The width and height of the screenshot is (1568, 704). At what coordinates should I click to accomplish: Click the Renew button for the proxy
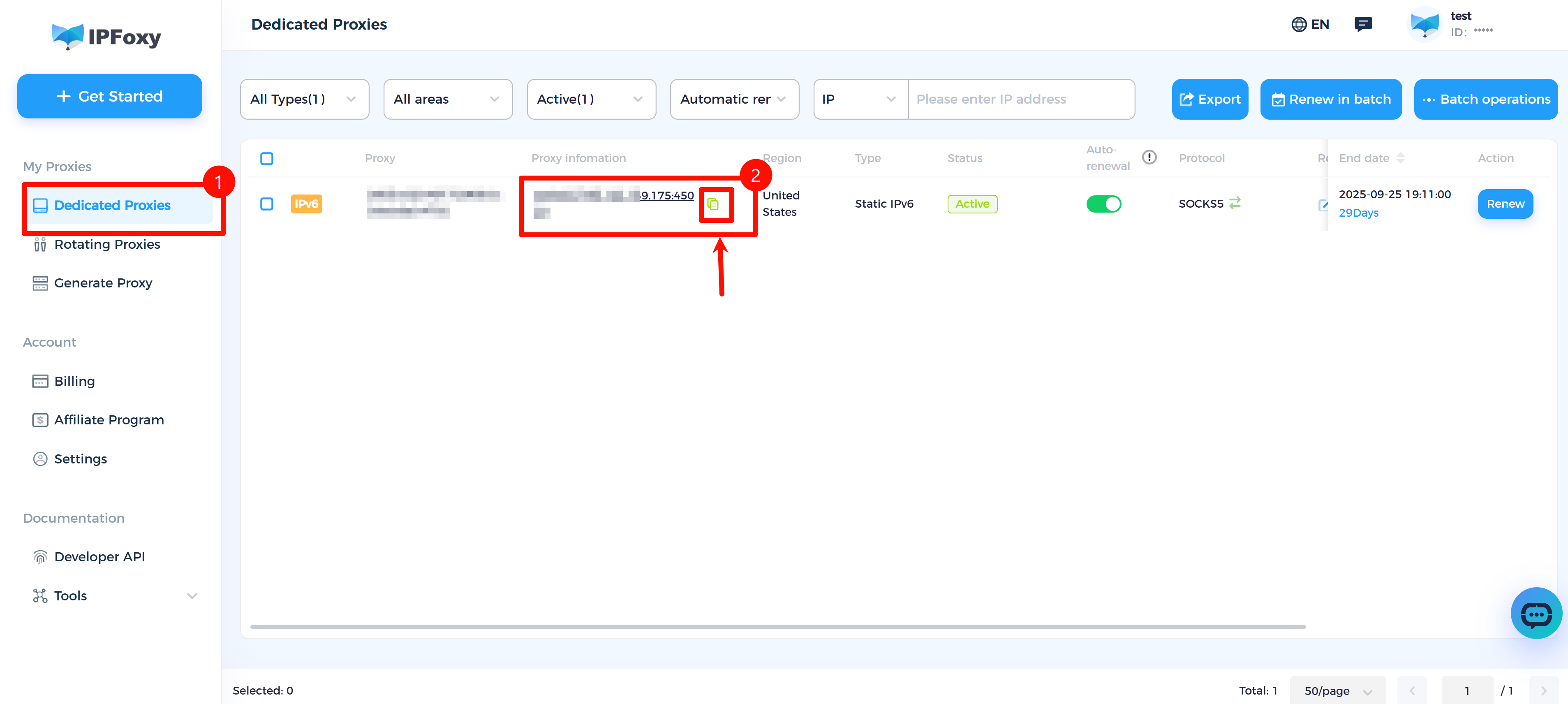pos(1505,204)
